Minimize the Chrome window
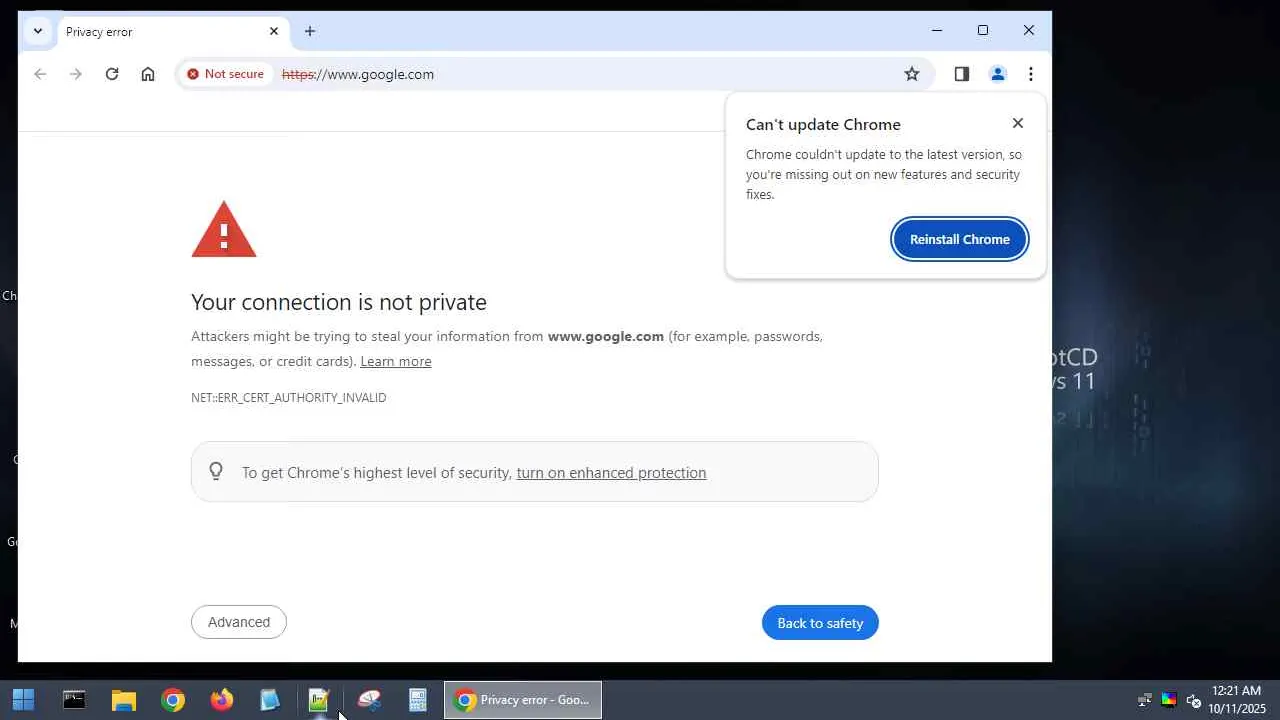This screenshot has width=1280, height=720. 937,31
